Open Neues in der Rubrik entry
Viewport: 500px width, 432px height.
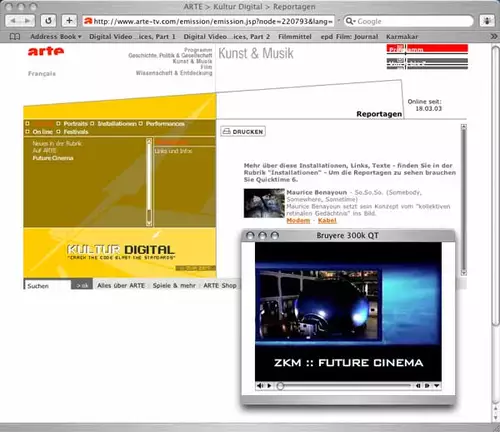click(57, 143)
